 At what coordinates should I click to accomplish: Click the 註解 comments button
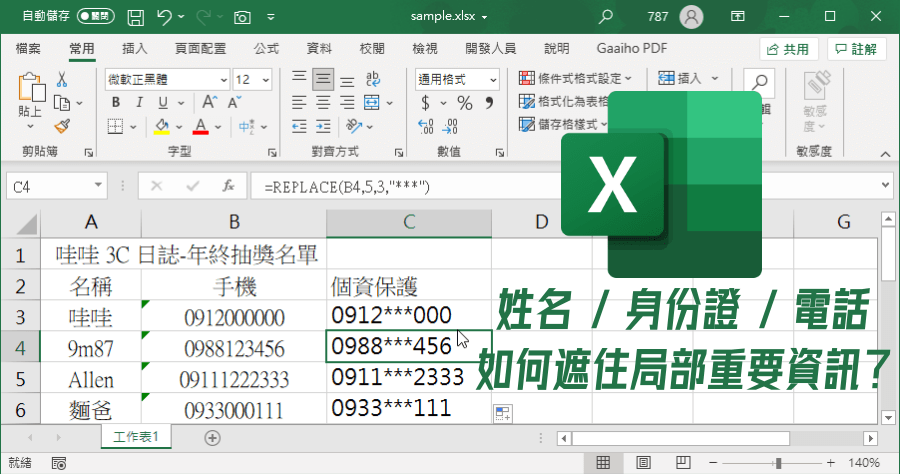pos(856,49)
